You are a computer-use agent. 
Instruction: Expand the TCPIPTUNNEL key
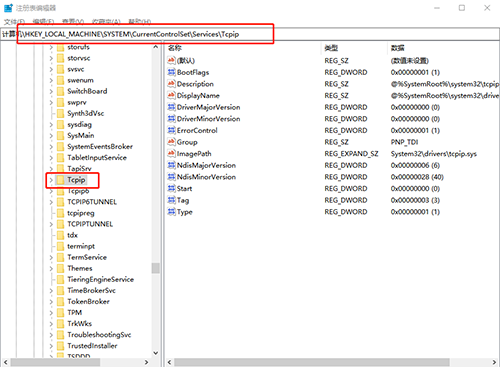[51, 224]
